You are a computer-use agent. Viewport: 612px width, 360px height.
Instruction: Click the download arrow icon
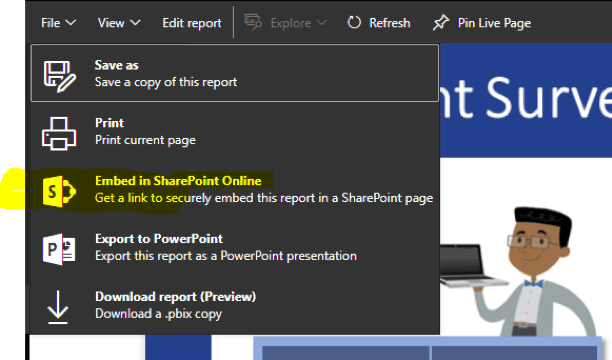point(58,307)
